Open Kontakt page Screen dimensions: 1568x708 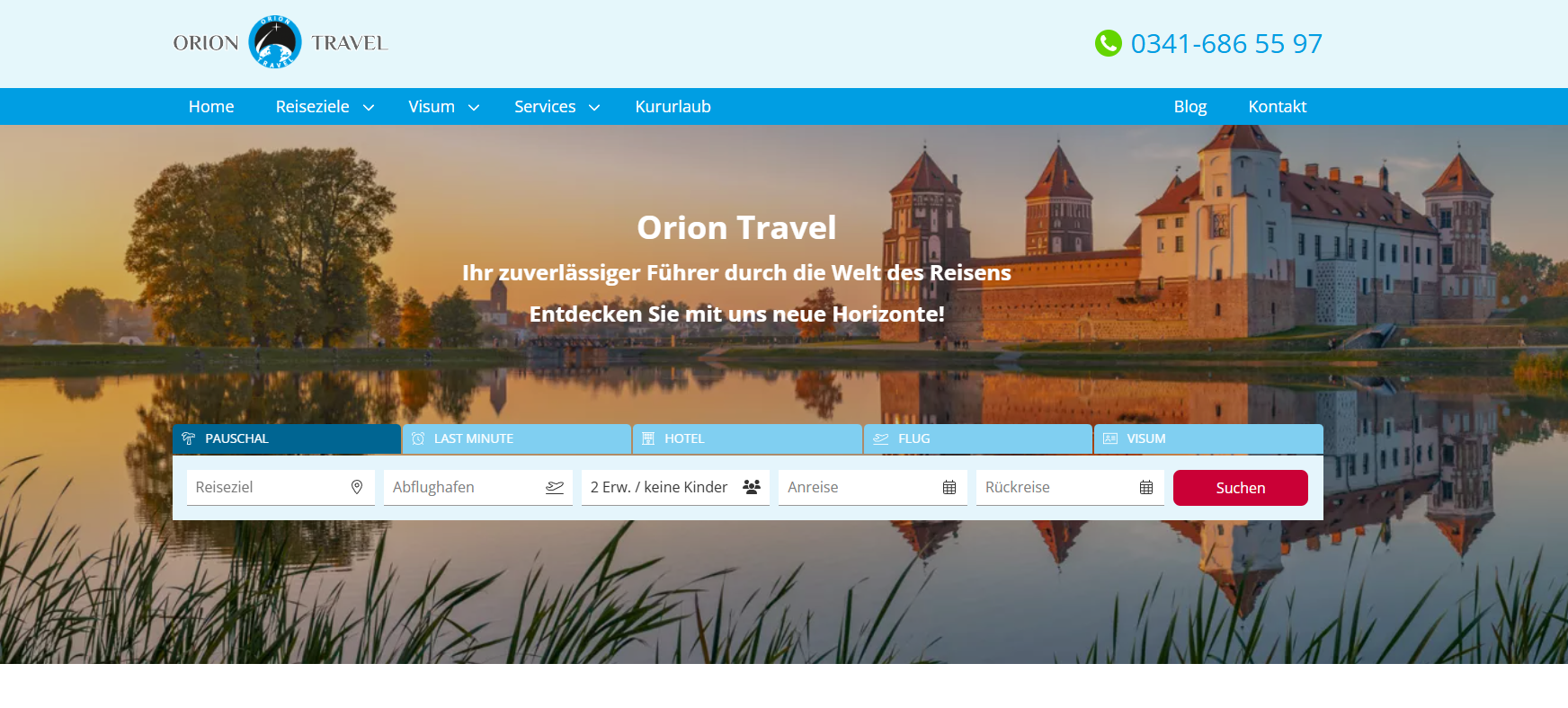(x=1277, y=106)
